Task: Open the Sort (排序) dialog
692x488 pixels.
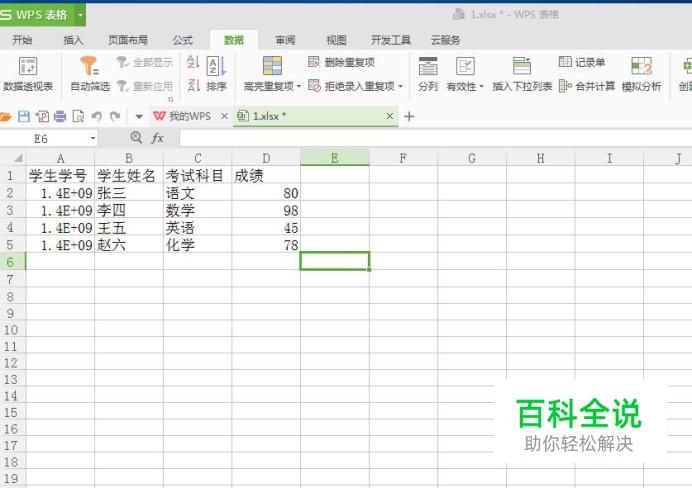Action: (x=217, y=75)
